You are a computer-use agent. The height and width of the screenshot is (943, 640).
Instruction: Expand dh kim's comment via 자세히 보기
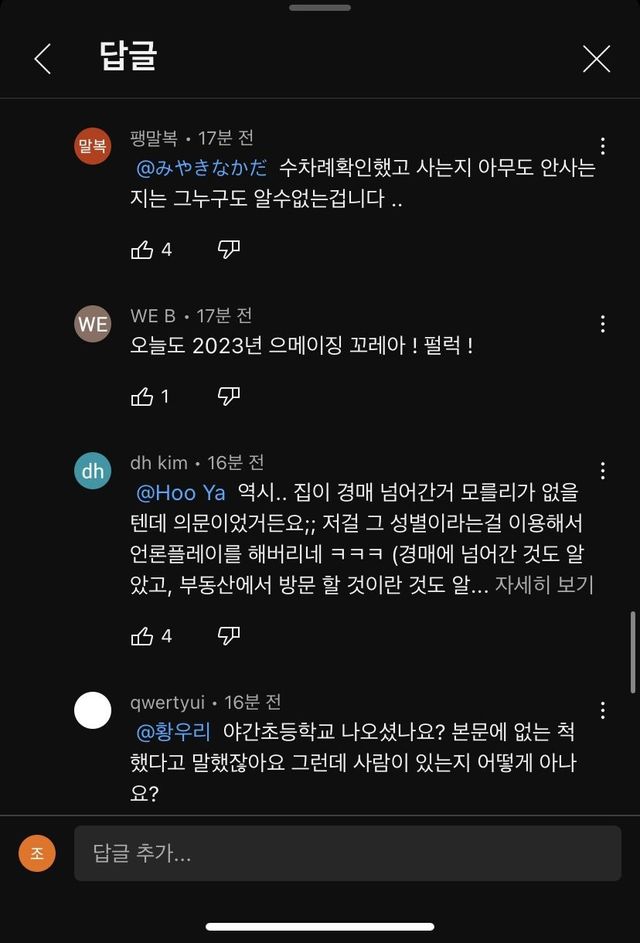(544, 585)
